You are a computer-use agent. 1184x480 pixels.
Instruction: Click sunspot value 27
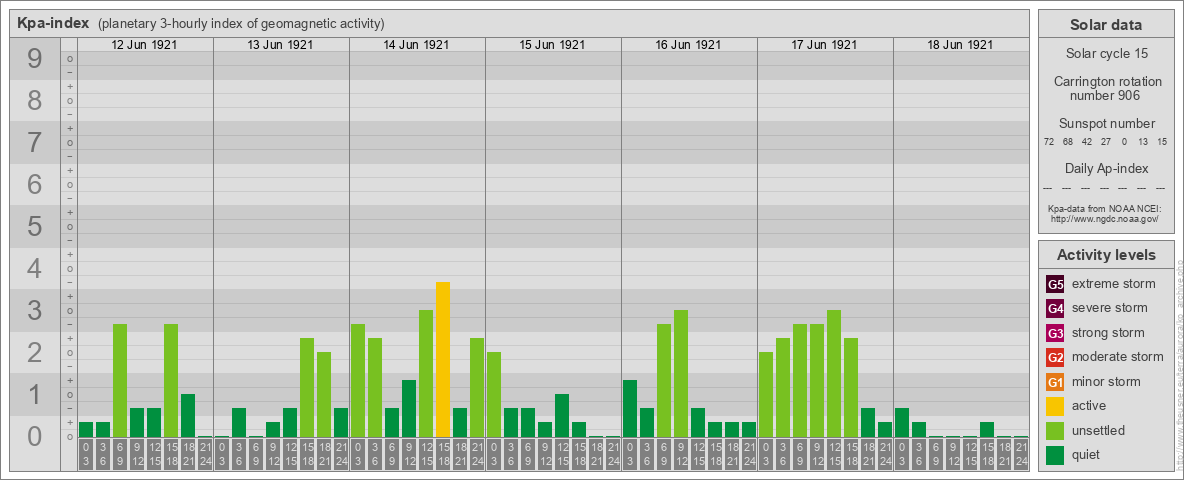point(1105,141)
